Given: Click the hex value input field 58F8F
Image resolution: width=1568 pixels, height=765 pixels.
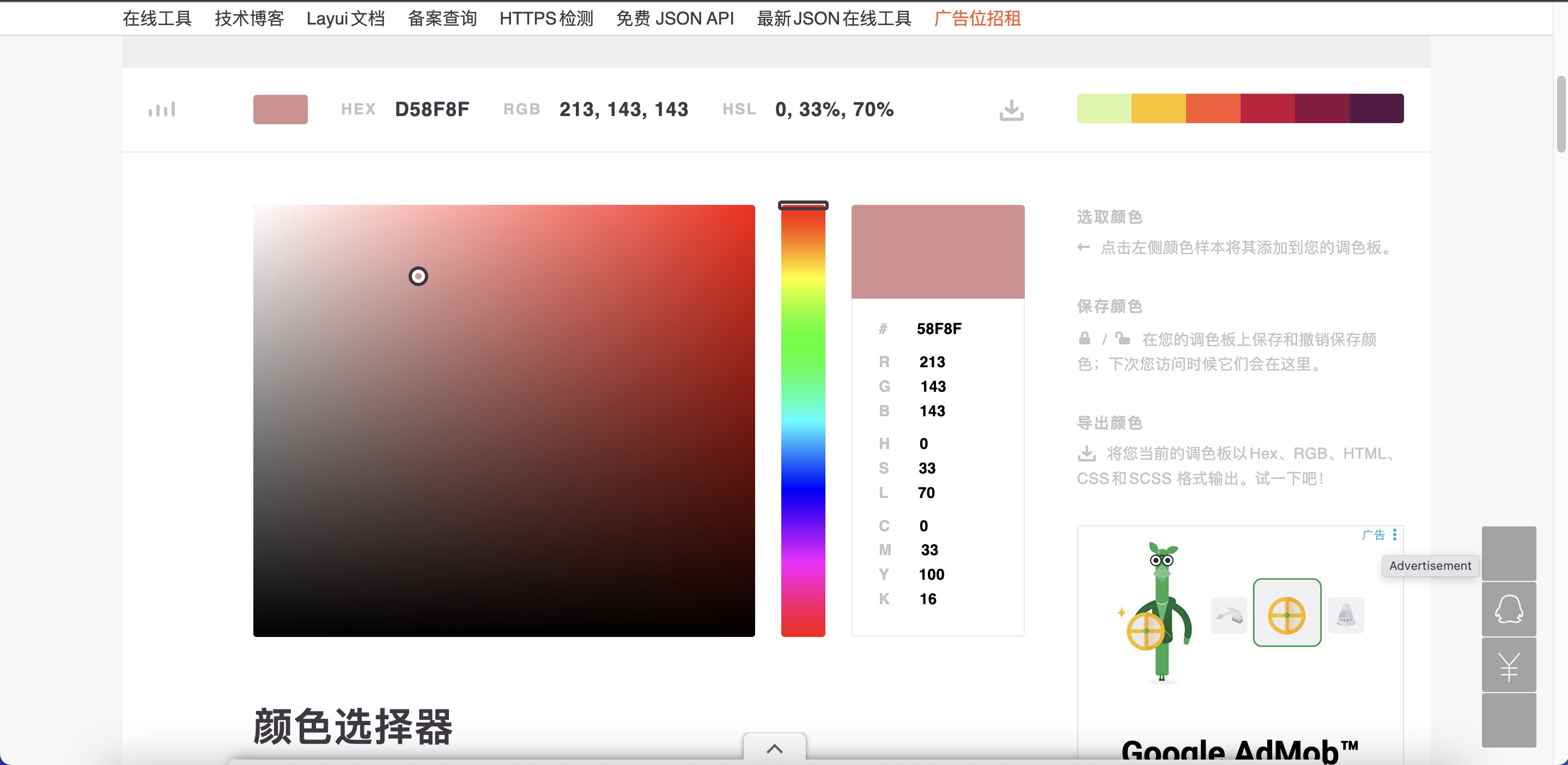Looking at the screenshot, I should [x=939, y=329].
